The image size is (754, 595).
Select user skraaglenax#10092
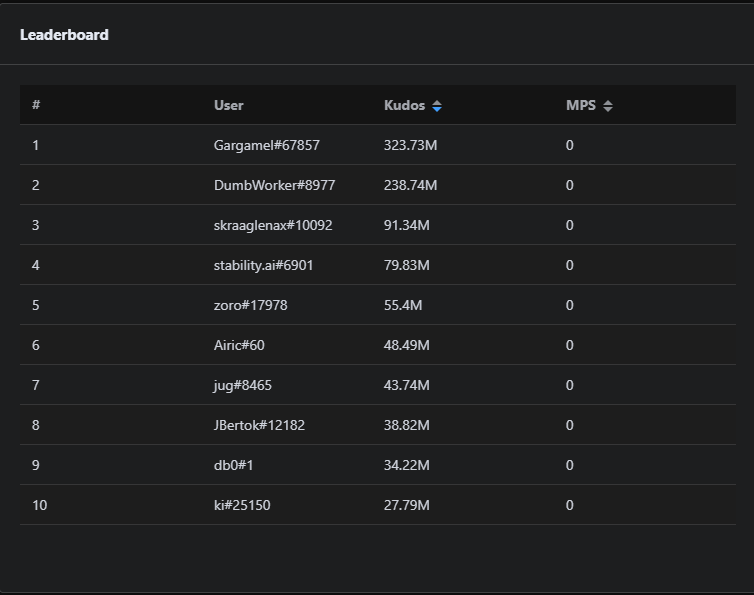(273, 225)
